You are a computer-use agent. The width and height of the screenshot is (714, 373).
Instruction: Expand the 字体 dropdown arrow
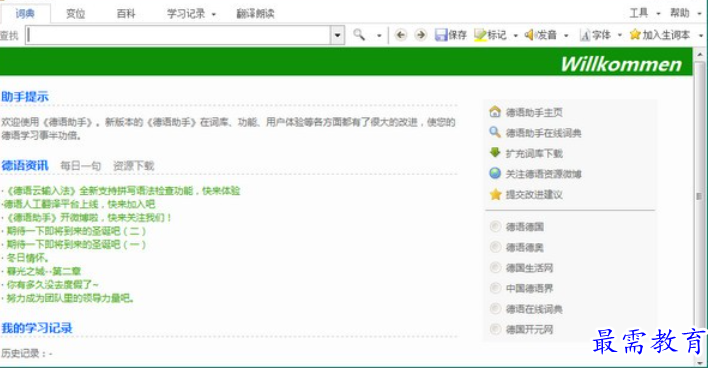click(x=619, y=36)
